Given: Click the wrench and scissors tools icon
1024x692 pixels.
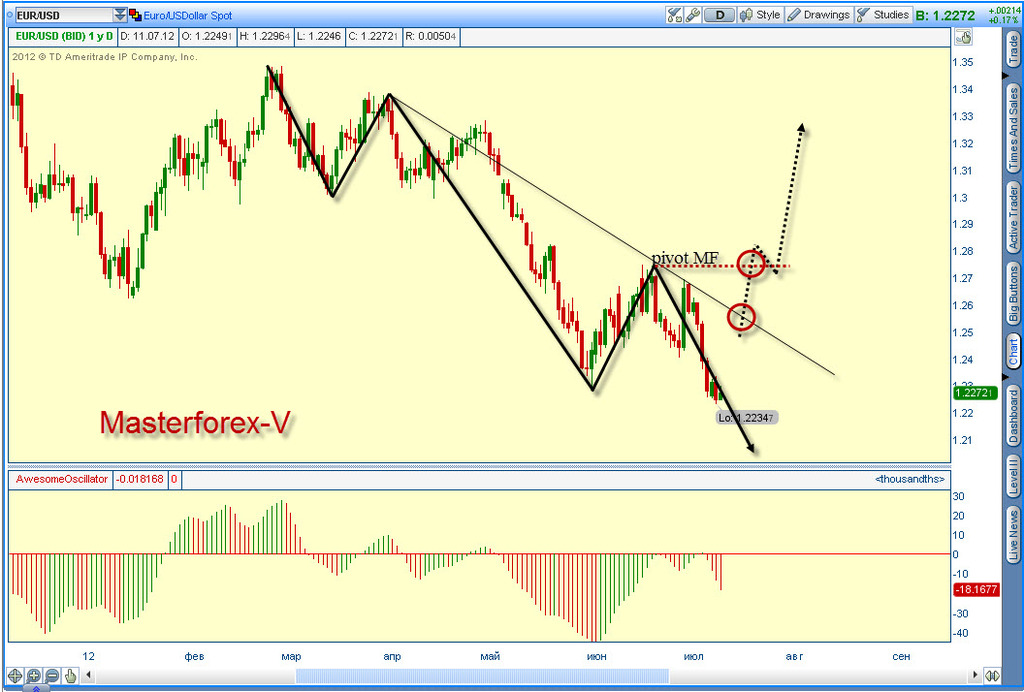Looking at the screenshot, I should point(674,15).
